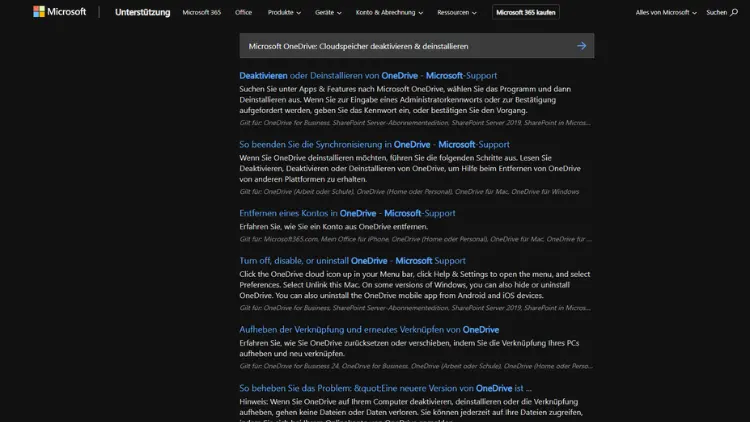Click text 'Erfahren Sie, wie Sie ein Konto aus OneDrive entfernen.'
The image size is (750, 422).
click(x=333, y=227)
